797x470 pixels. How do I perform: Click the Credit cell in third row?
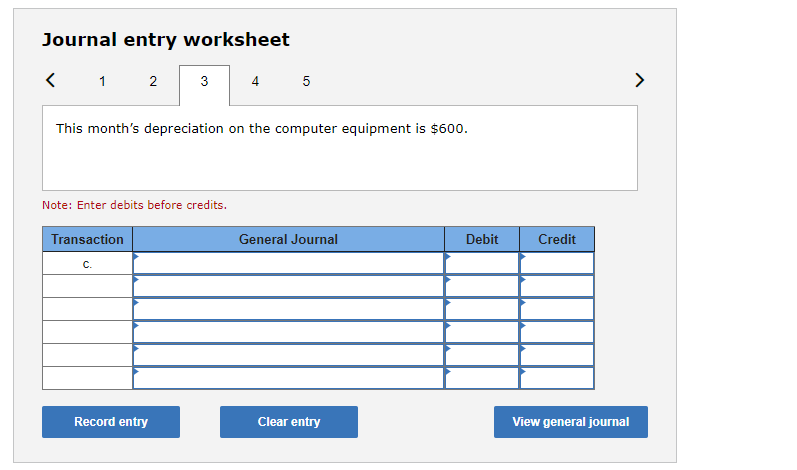point(557,309)
